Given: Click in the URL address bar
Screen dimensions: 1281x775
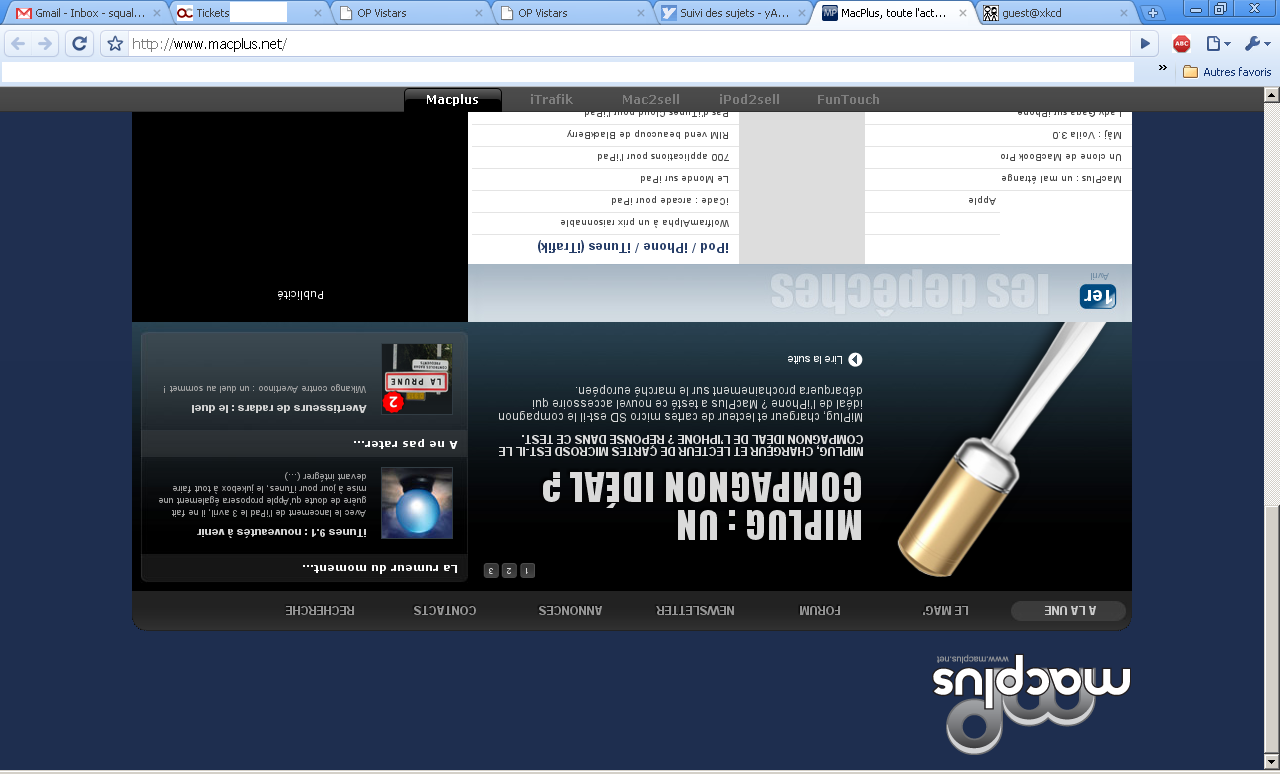Looking at the screenshot, I should (x=630, y=44).
